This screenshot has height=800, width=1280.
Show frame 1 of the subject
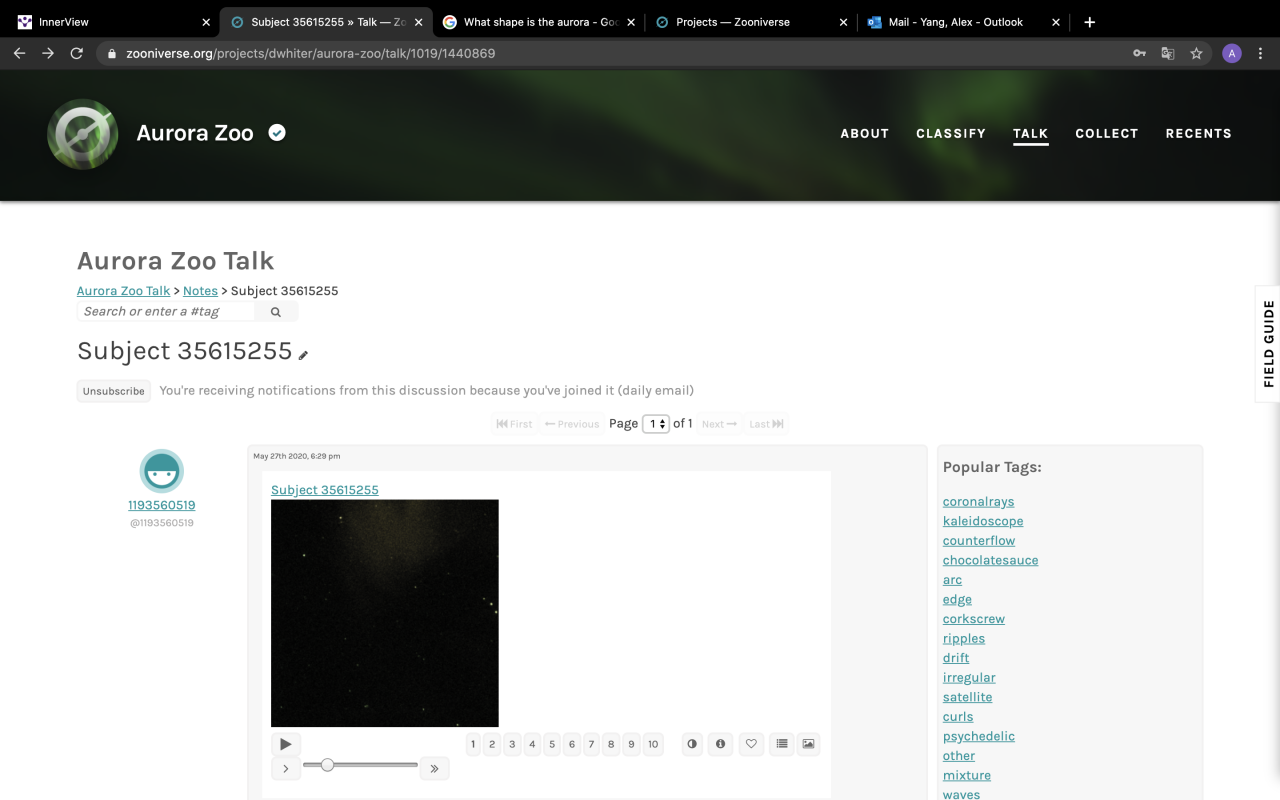pos(473,744)
